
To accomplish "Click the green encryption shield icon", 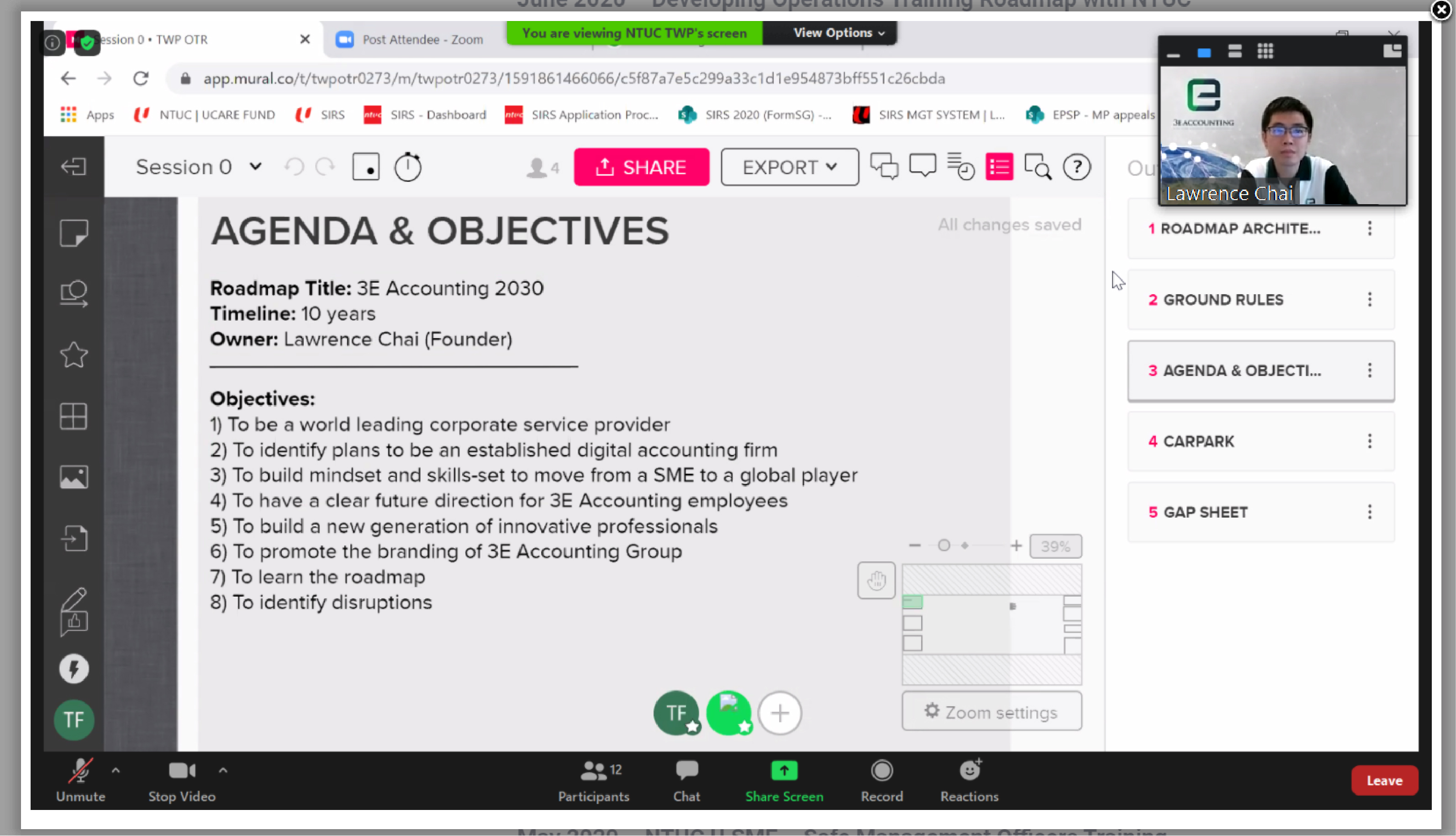I will [x=87, y=42].
